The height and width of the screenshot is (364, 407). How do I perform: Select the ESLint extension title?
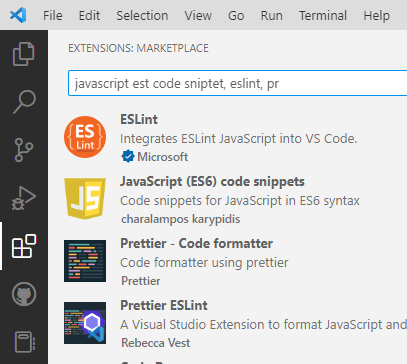(139, 119)
